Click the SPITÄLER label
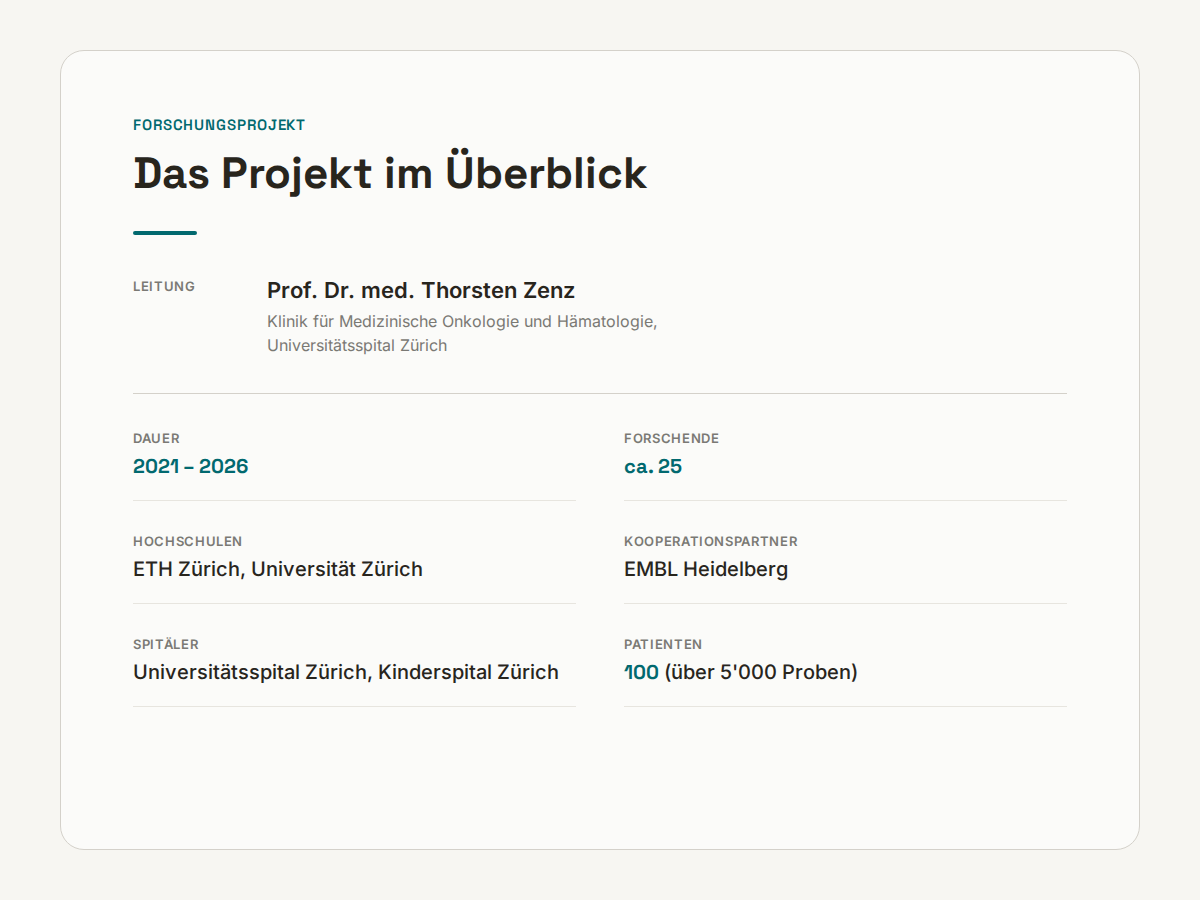Screen dimensions: 1200x900 click(166, 645)
